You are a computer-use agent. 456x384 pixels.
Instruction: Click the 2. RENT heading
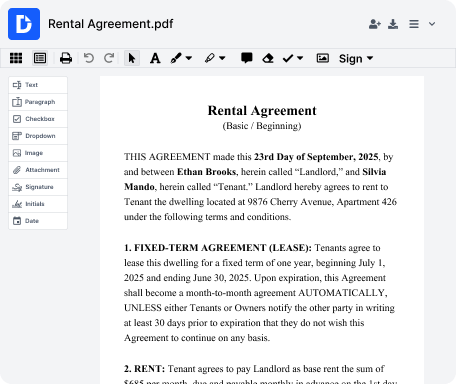pyautogui.click(x=144, y=369)
